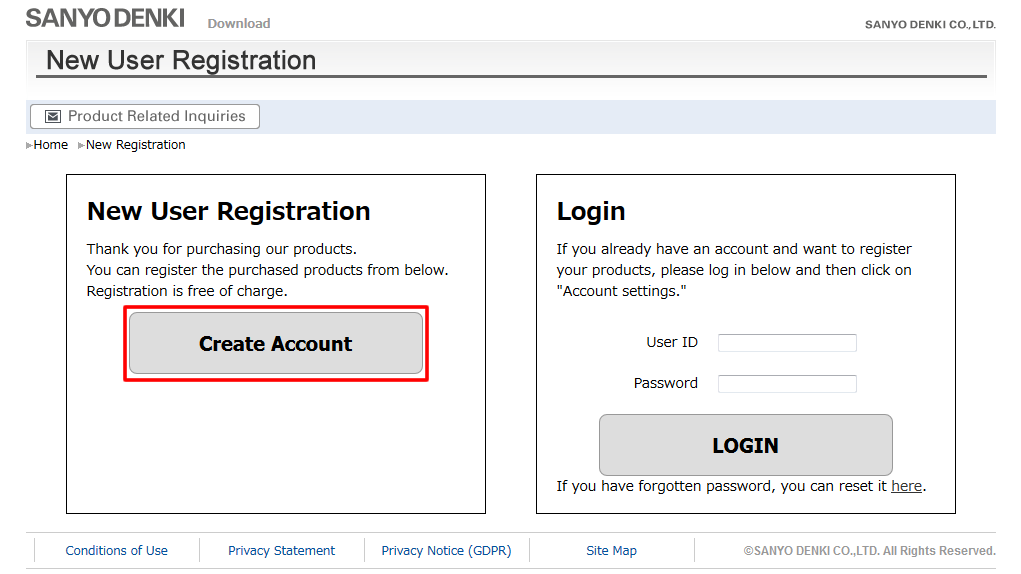The height and width of the screenshot is (574, 1021).
Task: Click the 'Login' heading
Action: click(591, 212)
